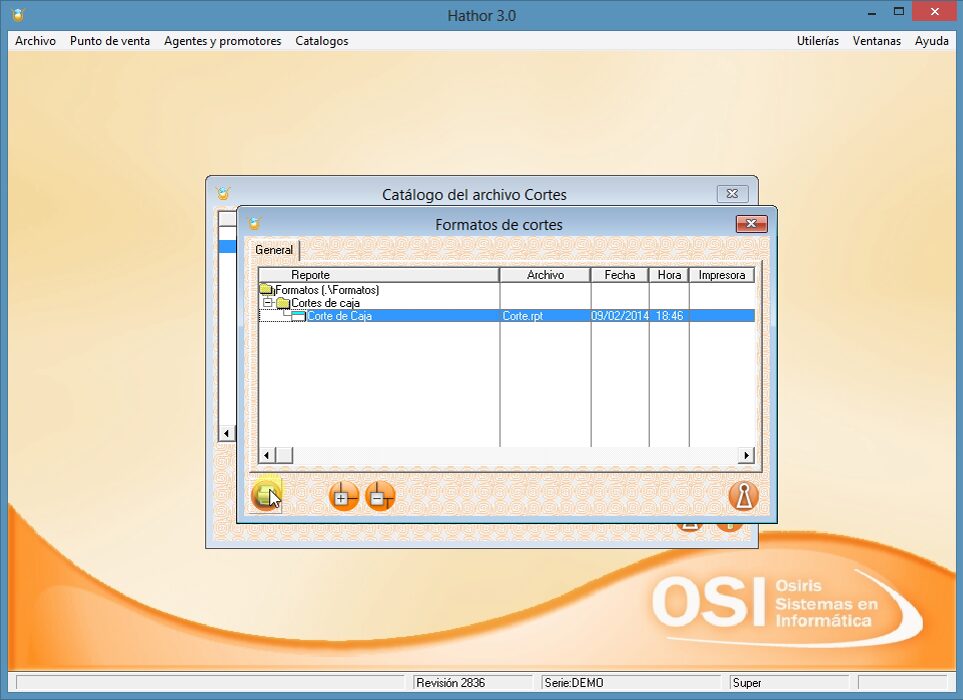The width and height of the screenshot is (963, 700).
Task: Click the printer icon in Formatos de cortes
Action: click(266, 495)
